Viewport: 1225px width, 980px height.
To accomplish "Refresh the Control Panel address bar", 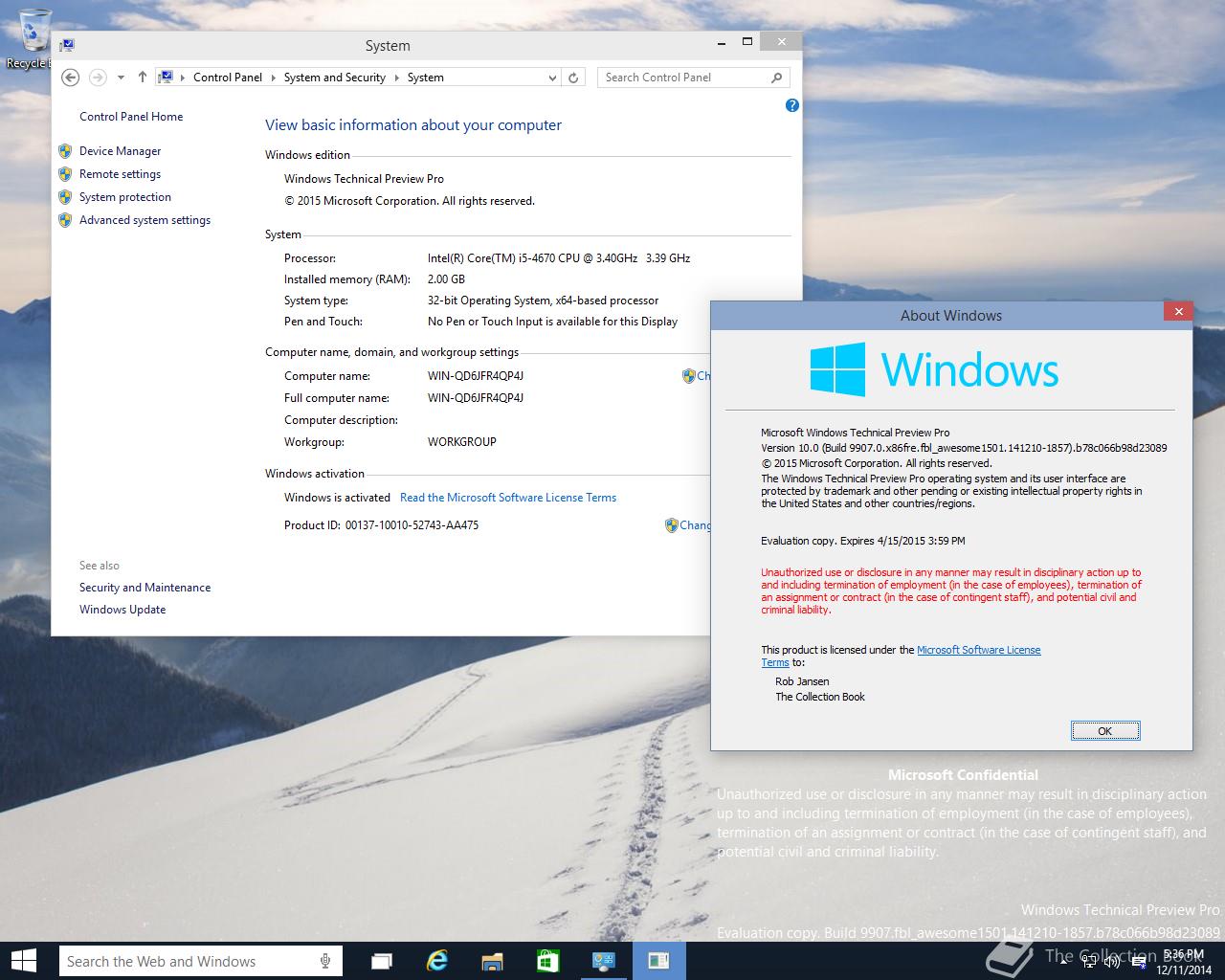I will click(x=573, y=78).
